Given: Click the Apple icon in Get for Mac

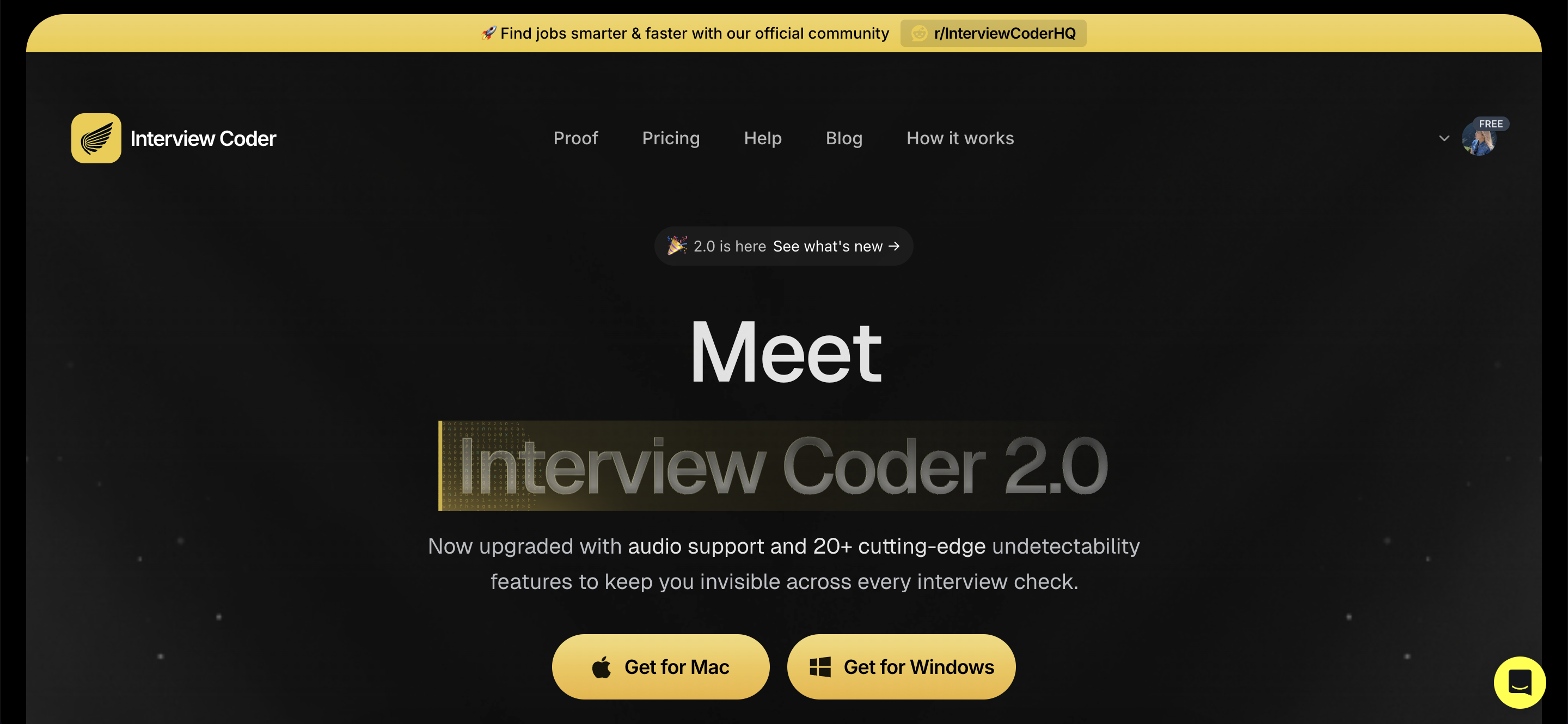Looking at the screenshot, I should click(602, 667).
